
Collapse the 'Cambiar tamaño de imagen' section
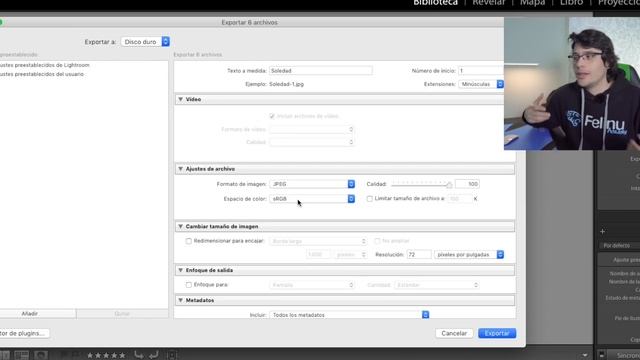click(x=180, y=226)
